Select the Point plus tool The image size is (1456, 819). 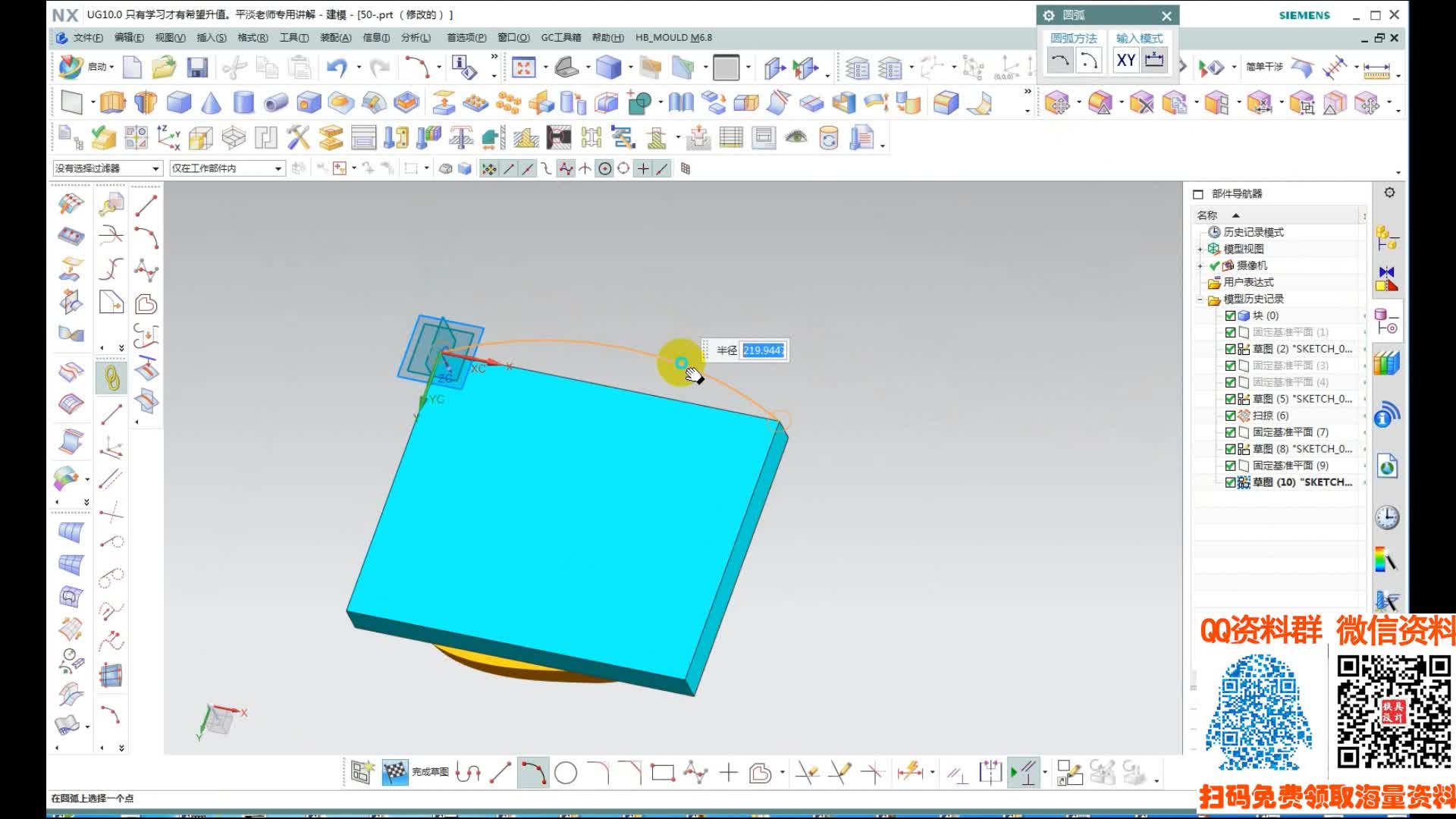(x=728, y=773)
